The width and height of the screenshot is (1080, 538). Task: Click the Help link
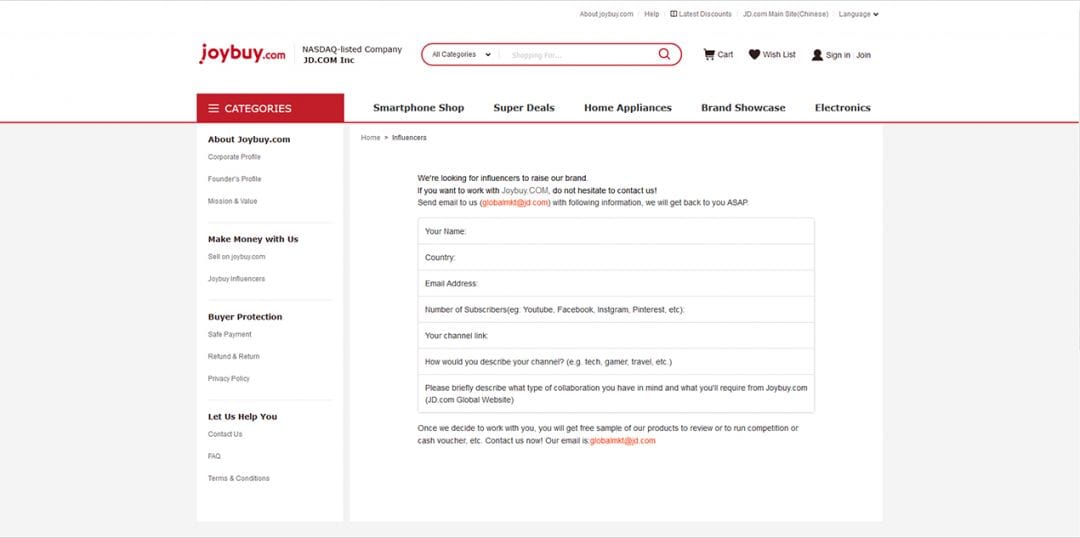click(652, 14)
